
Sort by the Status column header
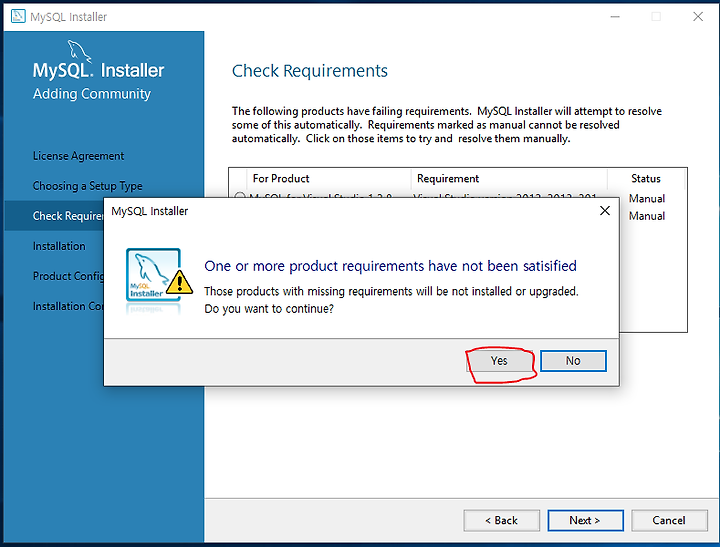(x=646, y=179)
